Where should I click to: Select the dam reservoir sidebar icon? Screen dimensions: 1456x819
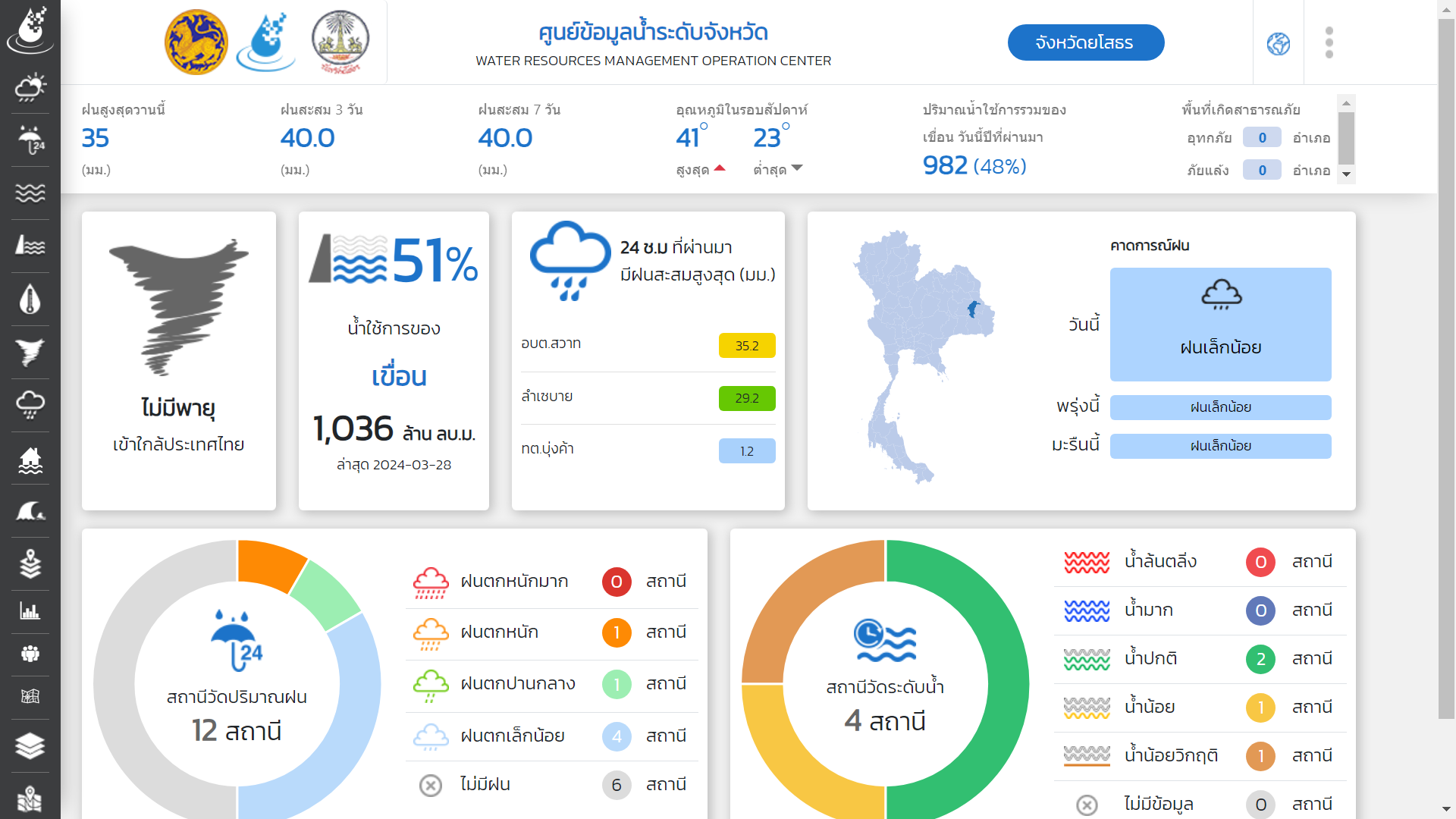point(30,246)
